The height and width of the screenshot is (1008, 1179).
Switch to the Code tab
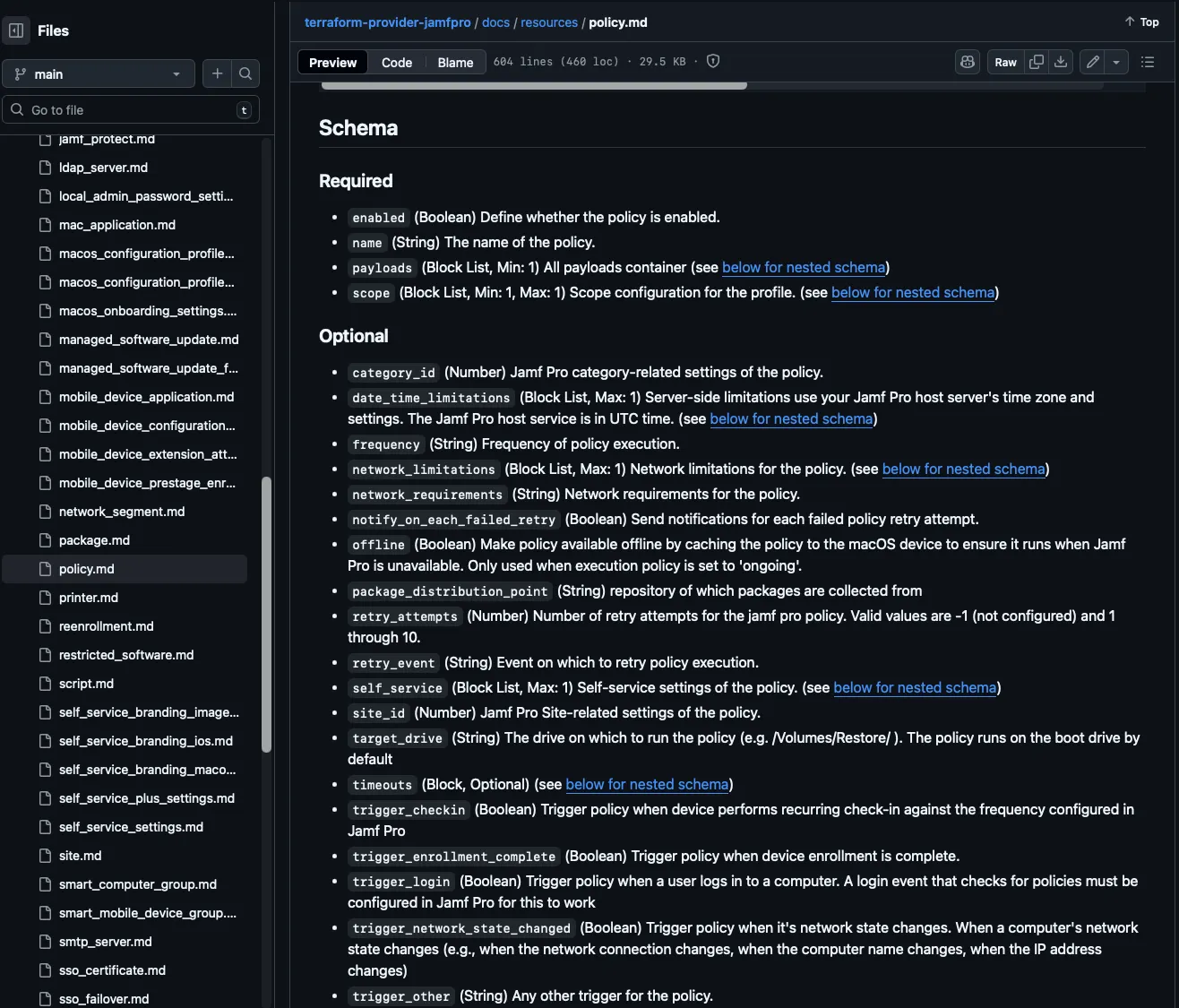coord(397,62)
